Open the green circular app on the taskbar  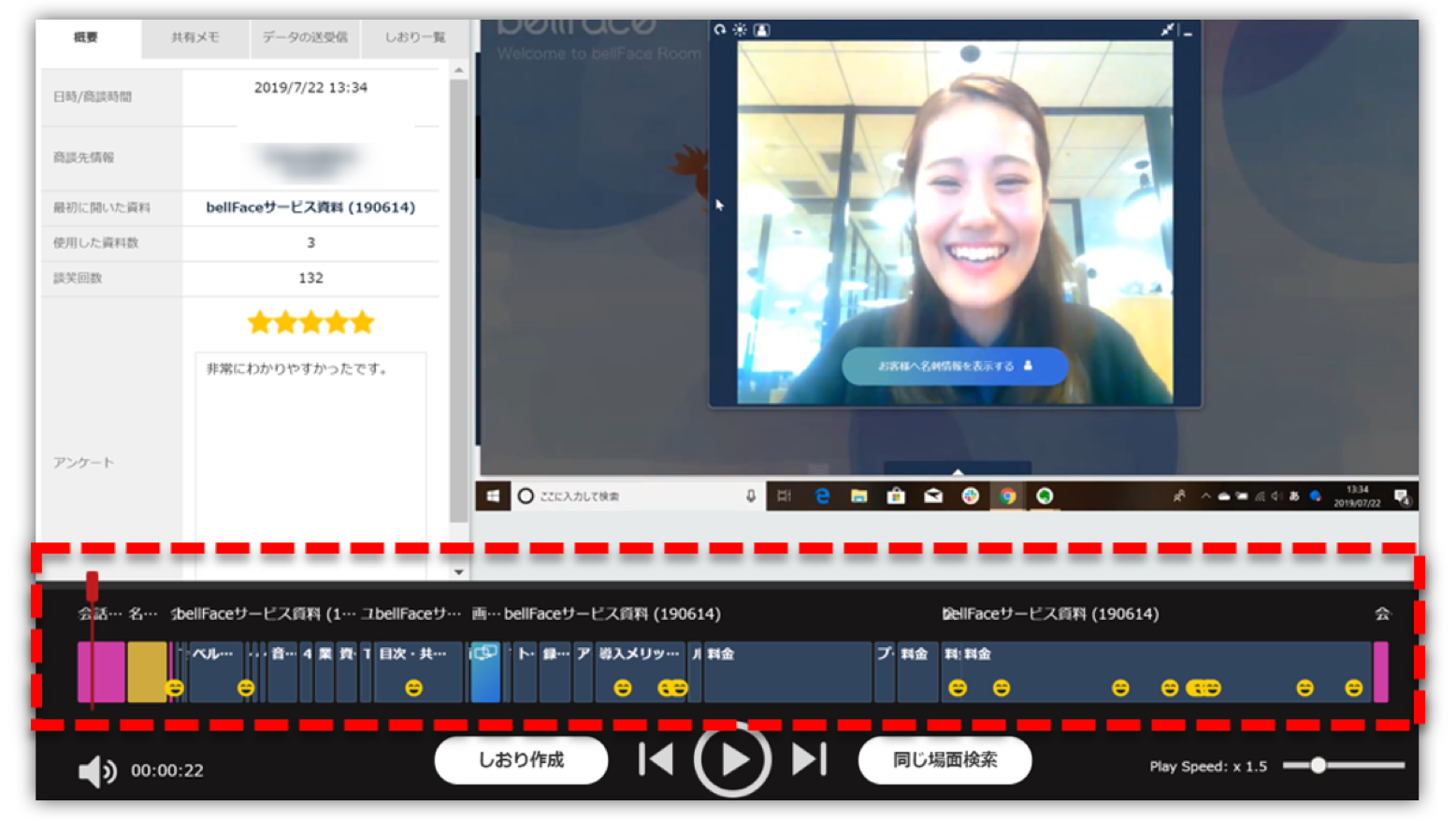point(1045,496)
